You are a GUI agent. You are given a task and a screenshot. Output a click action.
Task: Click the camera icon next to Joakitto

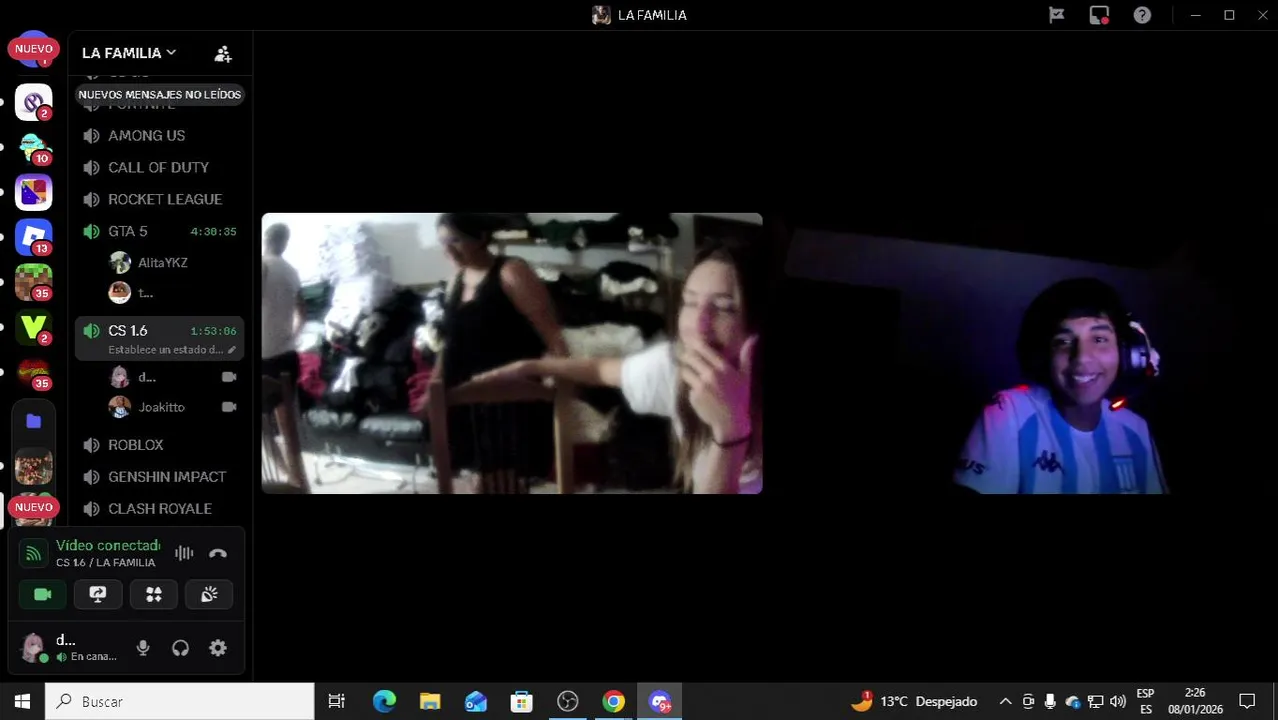click(x=229, y=407)
